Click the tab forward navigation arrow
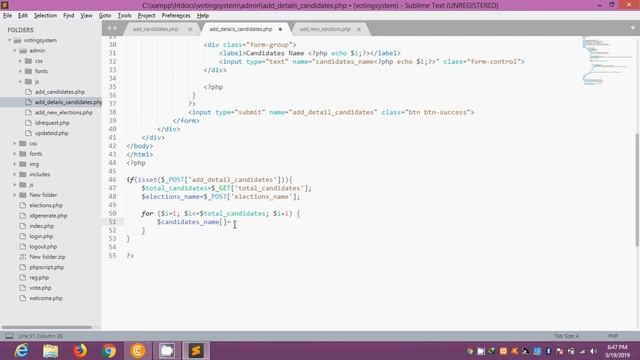 pyautogui.click(x=115, y=28)
